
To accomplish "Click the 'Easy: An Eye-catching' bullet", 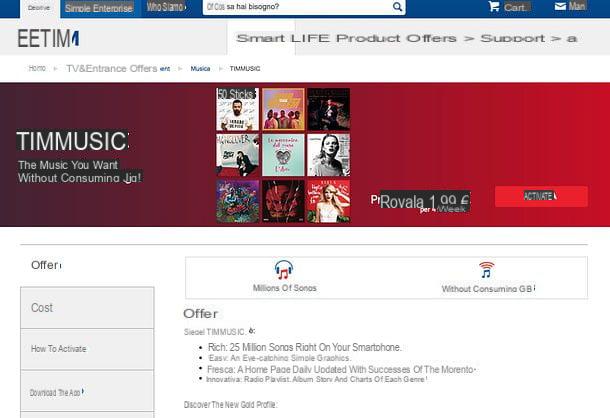I will (279, 358).
